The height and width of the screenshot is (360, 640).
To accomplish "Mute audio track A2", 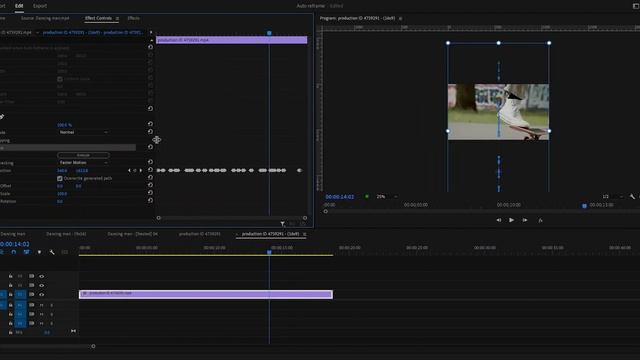I will pos(41,314).
